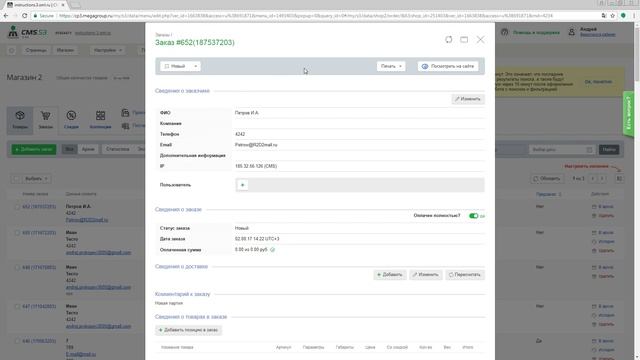Toggle the Оплачен полностью switch

473,216
